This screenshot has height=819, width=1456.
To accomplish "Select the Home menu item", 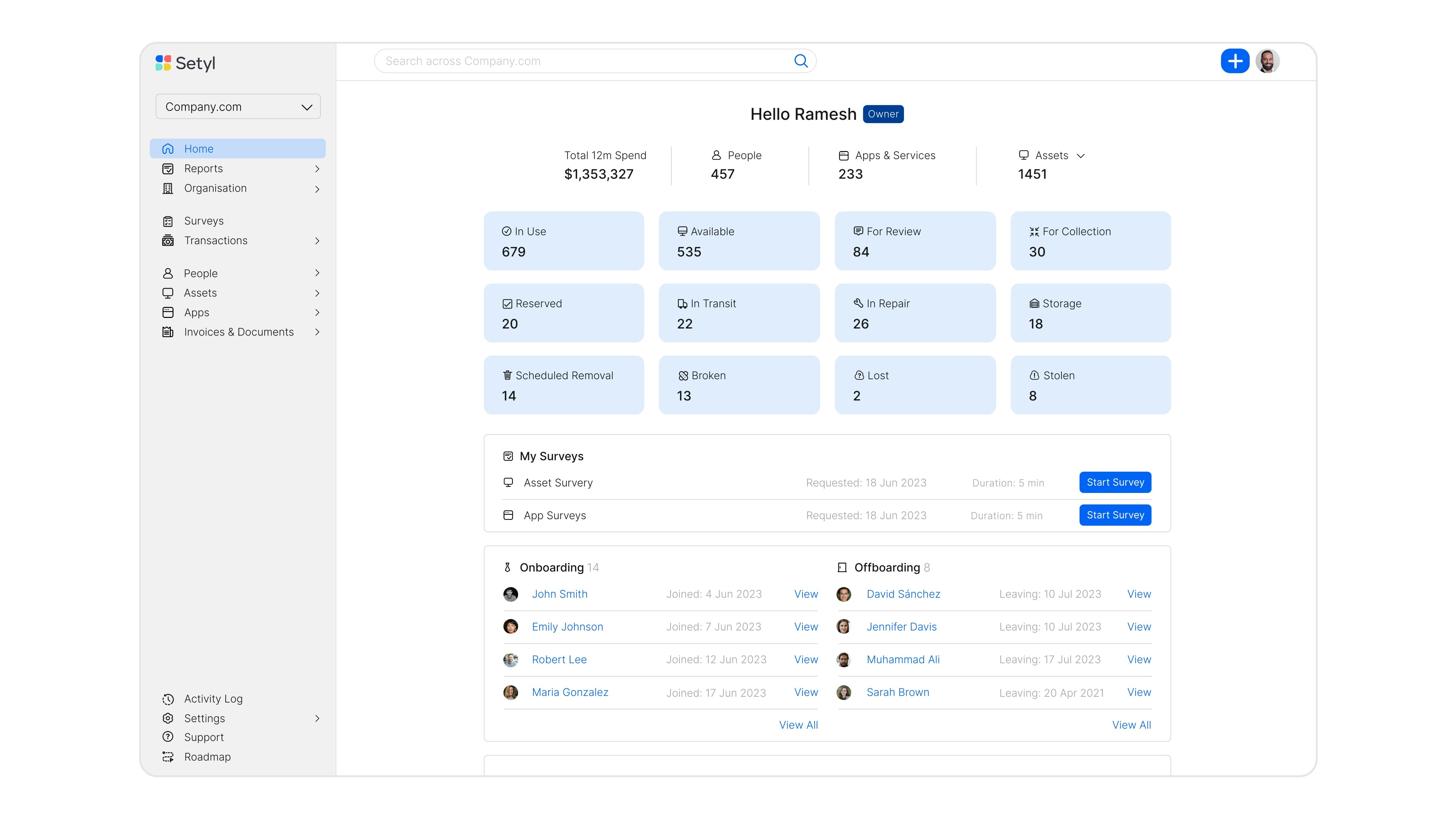I will pos(198,149).
